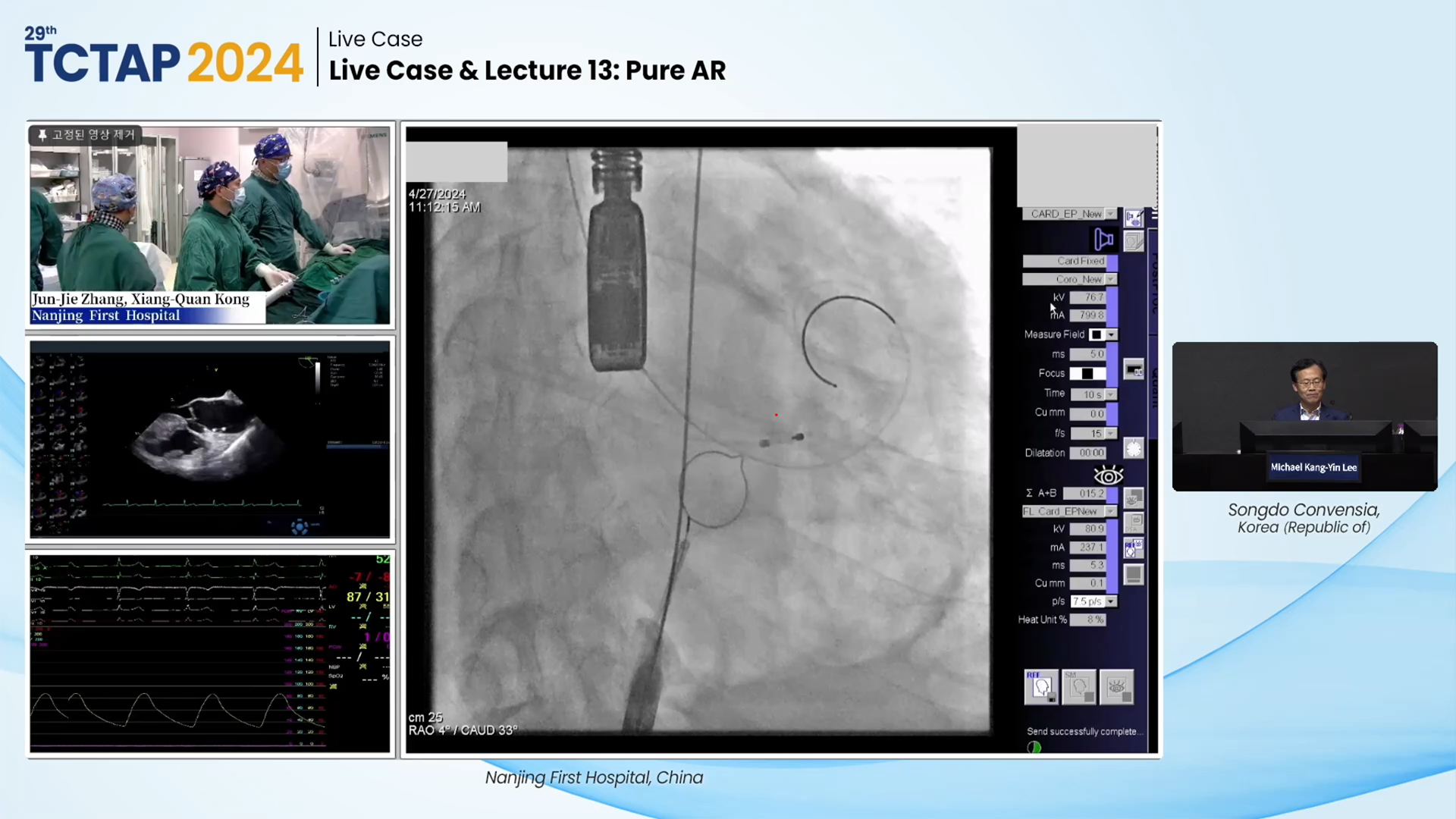Open the p/s 7.5 p/s pulse rate dropdown
This screenshot has width=1456, height=819.
(1111, 601)
